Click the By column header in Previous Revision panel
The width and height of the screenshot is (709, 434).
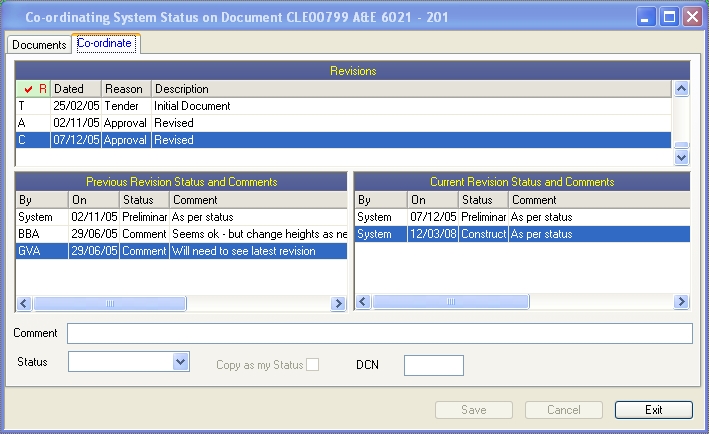point(42,200)
